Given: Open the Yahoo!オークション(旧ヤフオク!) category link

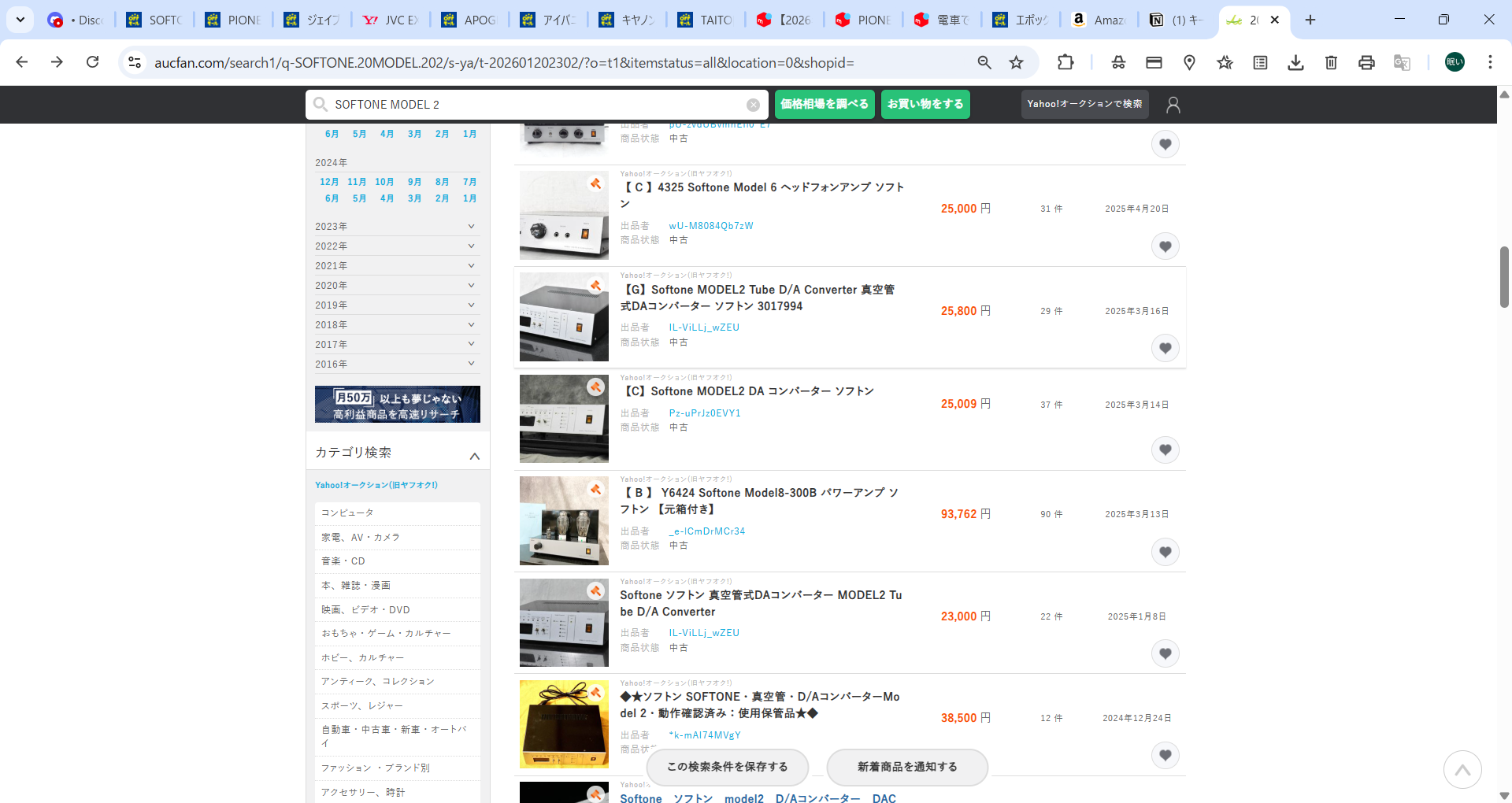Looking at the screenshot, I should pyautogui.click(x=376, y=485).
